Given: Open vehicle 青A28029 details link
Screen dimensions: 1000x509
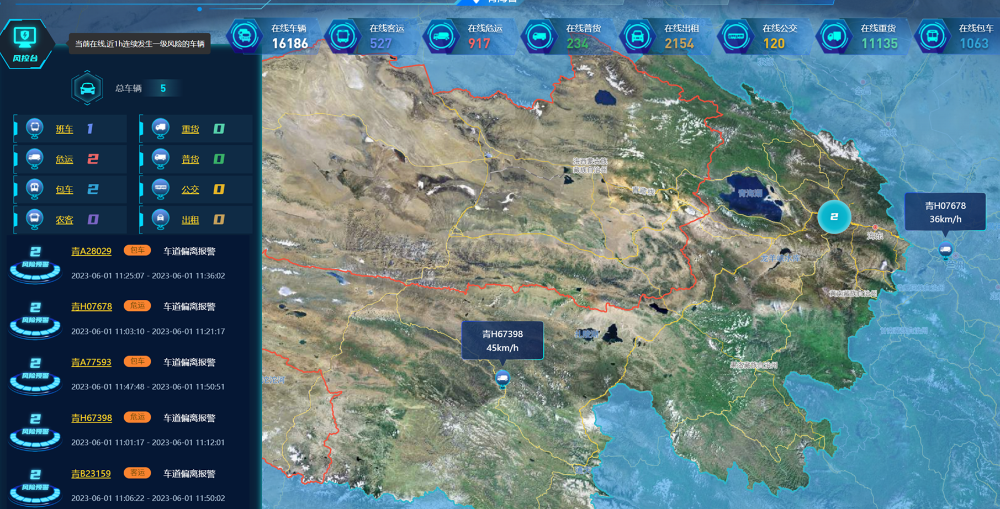Looking at the screenshot, I should (x=91, y=251).
